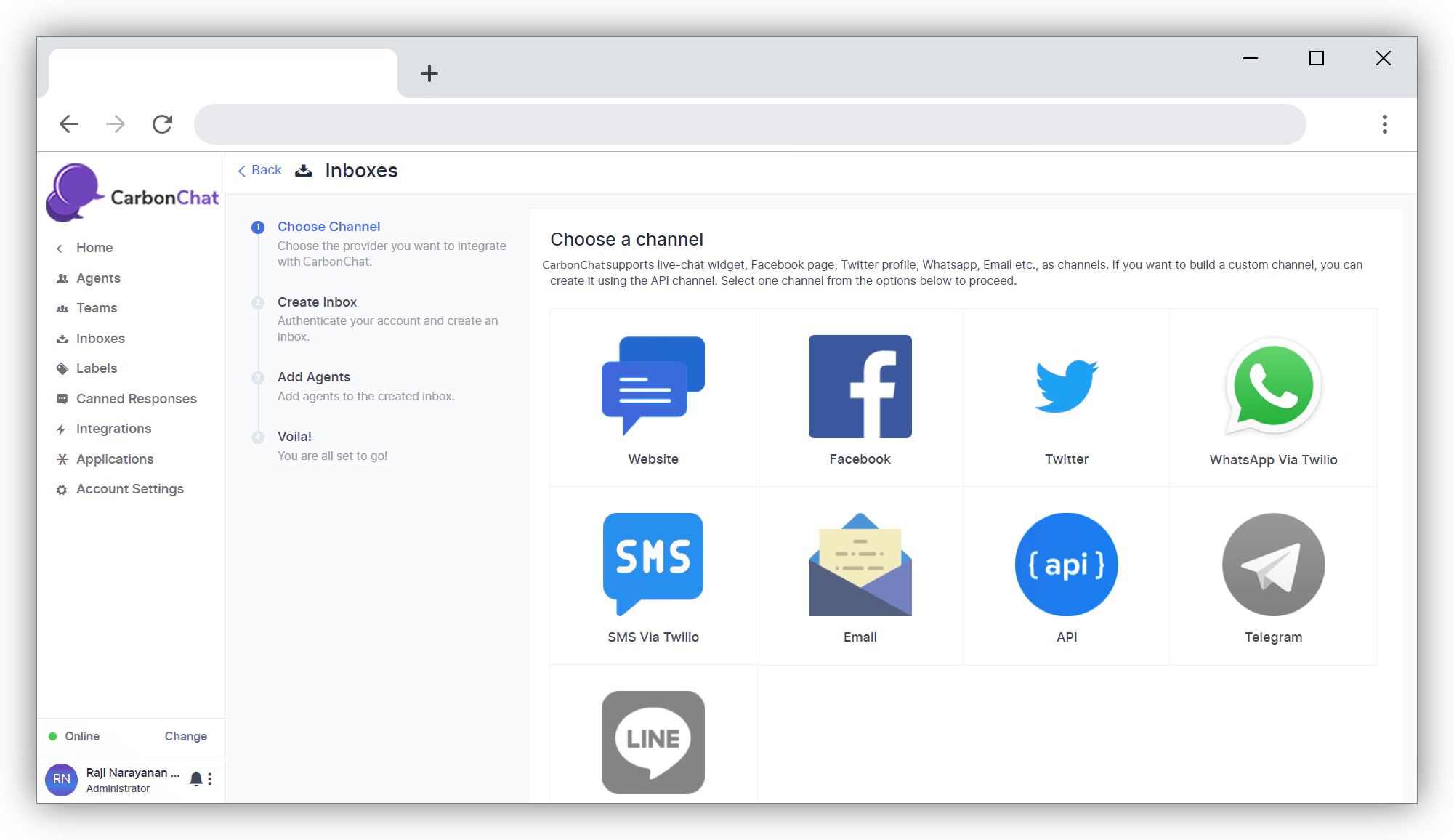Change online availability status
The image size is (1454, 840).
pyautogui.click(x=185, y=736)
